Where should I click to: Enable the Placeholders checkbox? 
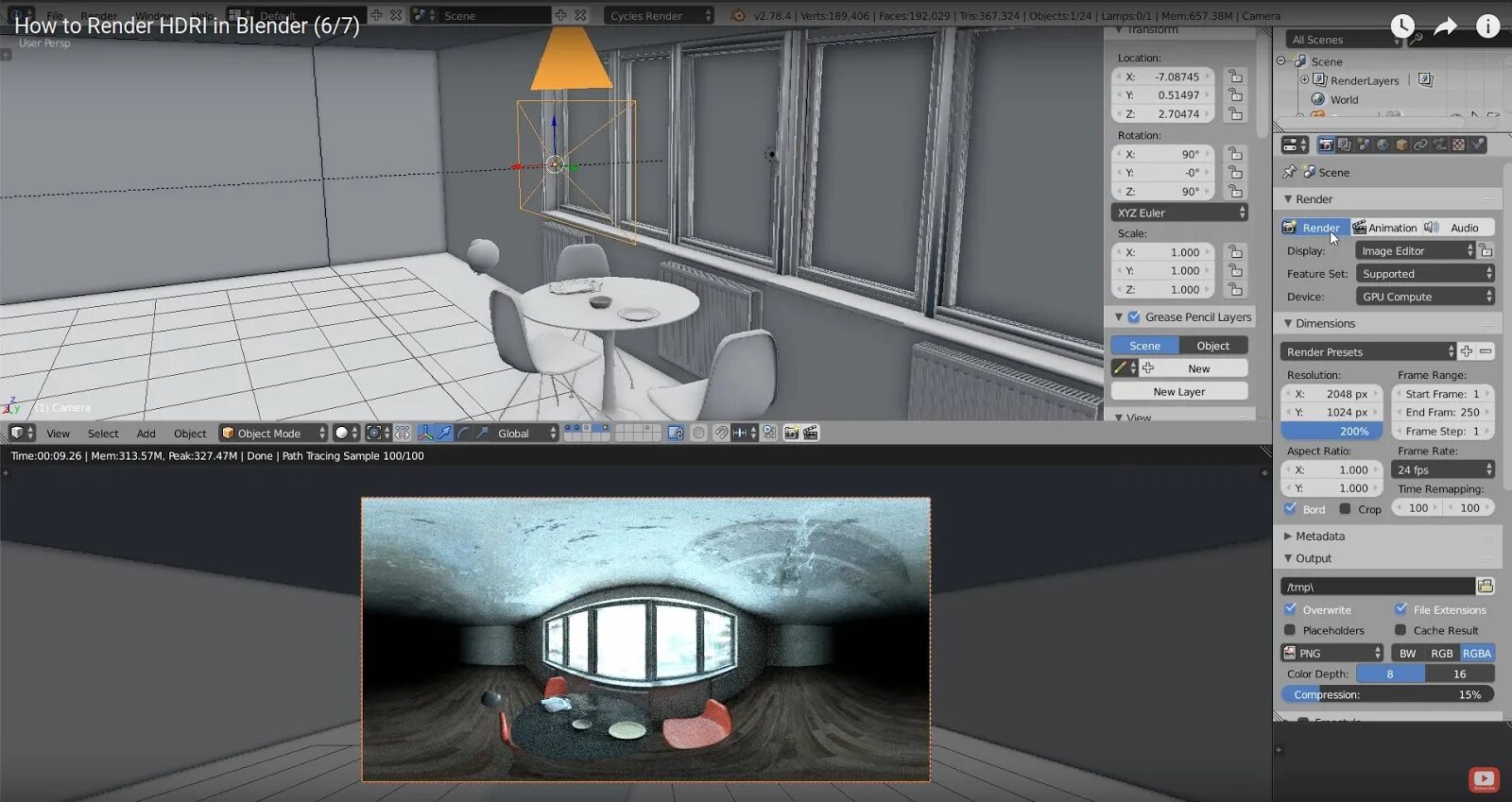point(1290,630)
